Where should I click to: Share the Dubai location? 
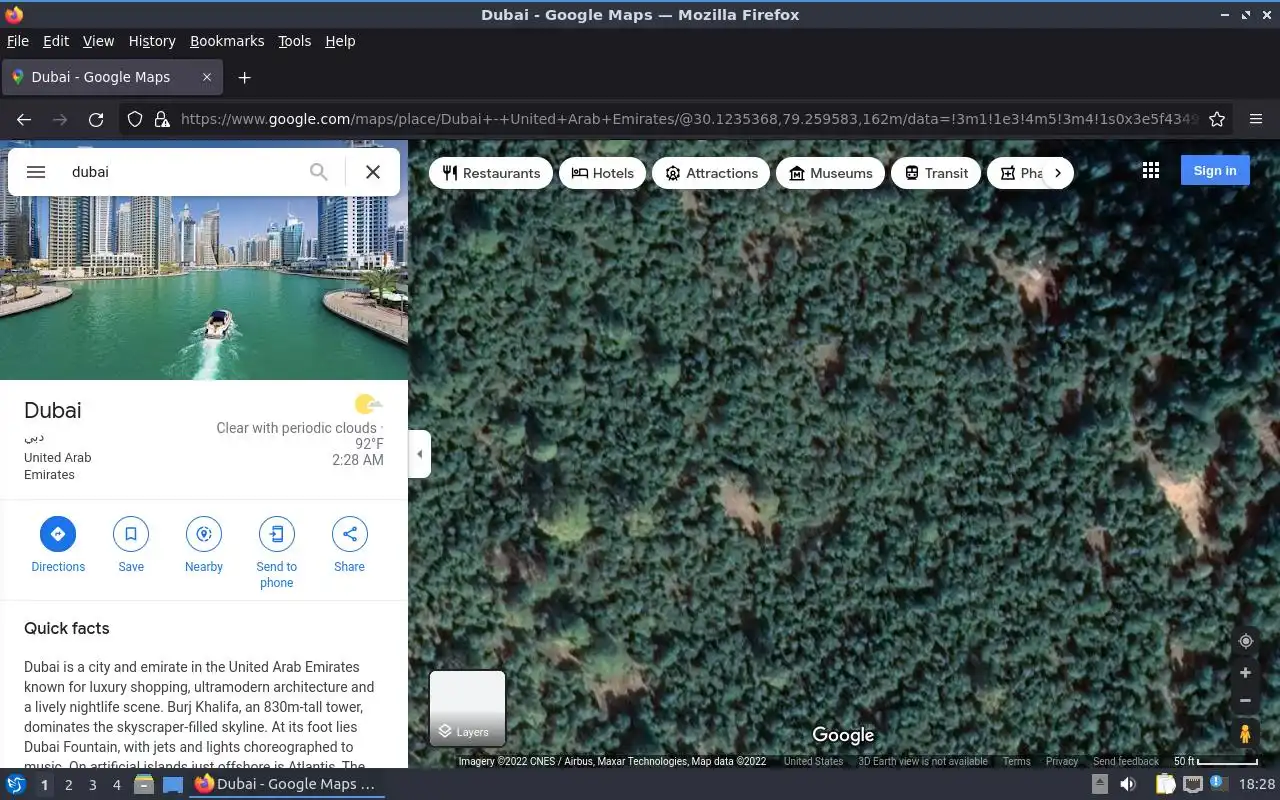coord(350,545)
